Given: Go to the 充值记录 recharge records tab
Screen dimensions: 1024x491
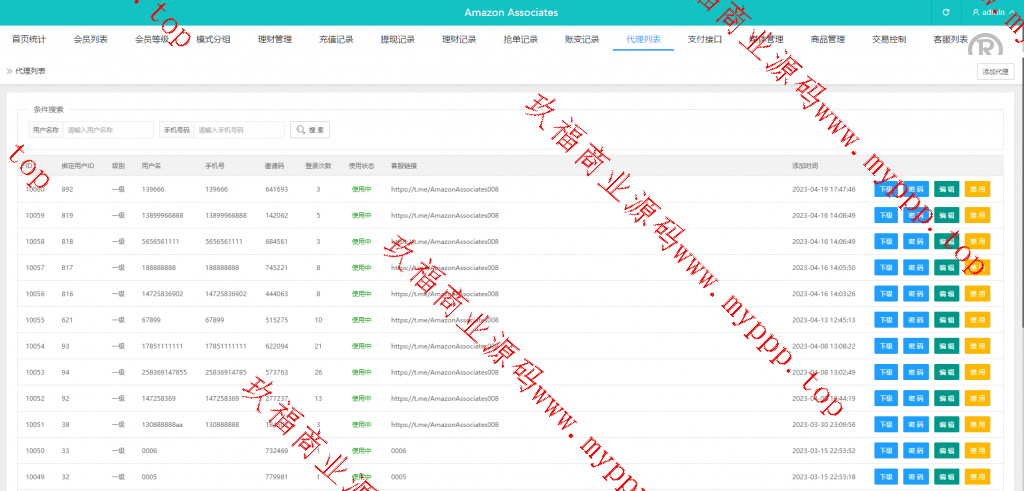Looking at the screenshot, I should [336, 40].
